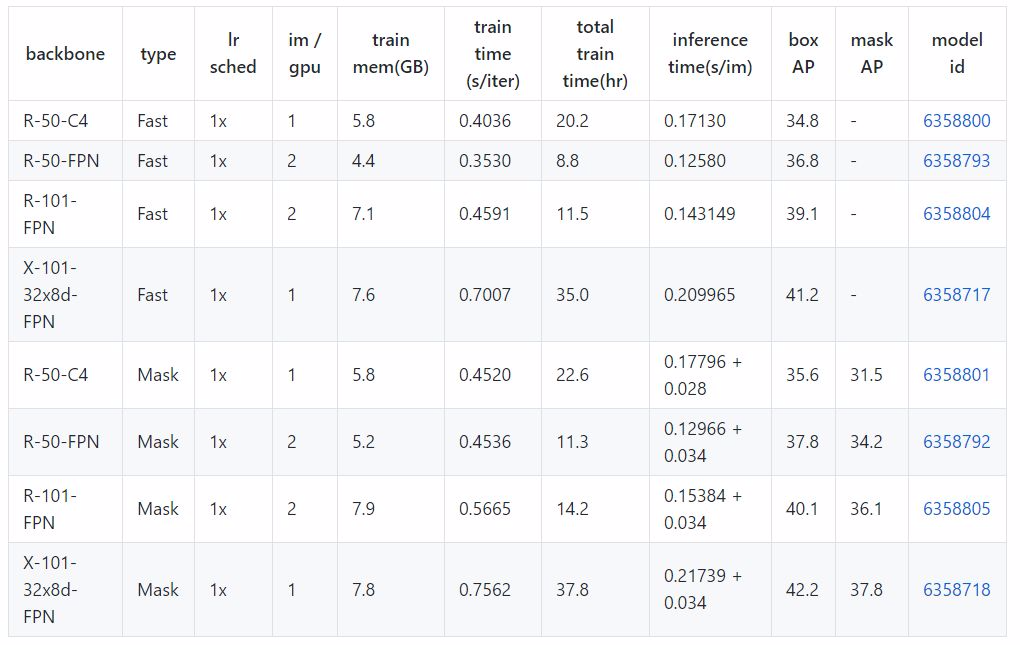Open the 6358805 model link
Viewport: 1020px width, 645px height.
[x=956, y=509]
